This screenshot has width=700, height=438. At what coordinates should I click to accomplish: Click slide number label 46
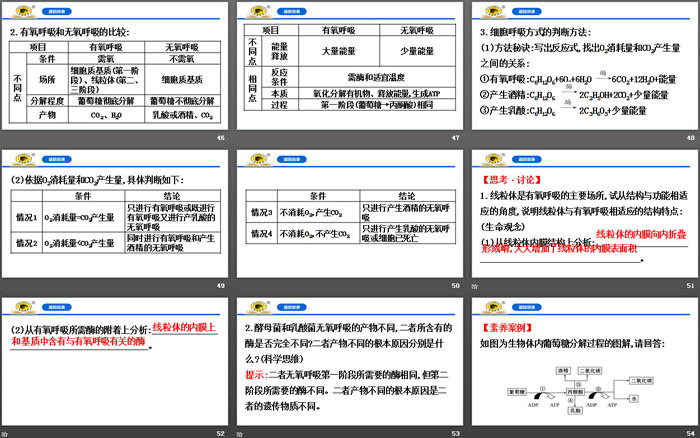(x=221, y=138)
